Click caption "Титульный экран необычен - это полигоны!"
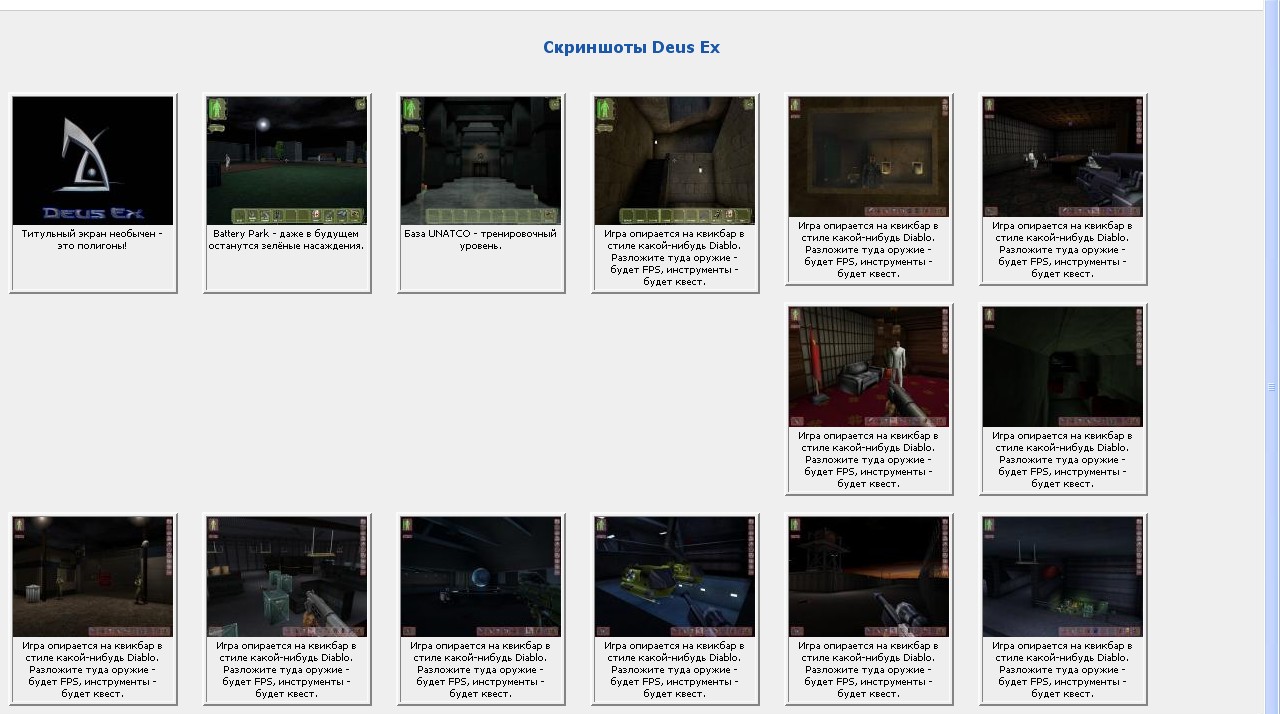The width and height of the screenshot is (1280, 714). pos(93,239)
